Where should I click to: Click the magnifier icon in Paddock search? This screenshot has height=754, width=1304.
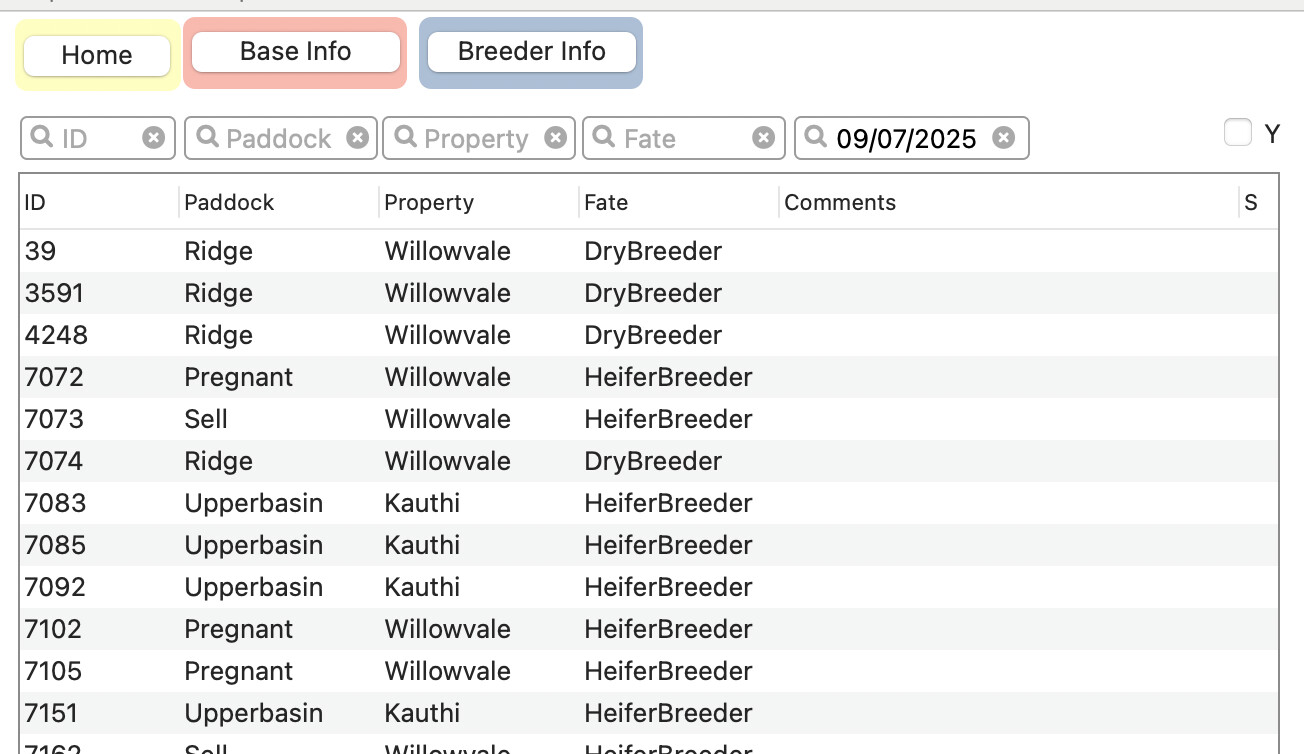point(207,137)
